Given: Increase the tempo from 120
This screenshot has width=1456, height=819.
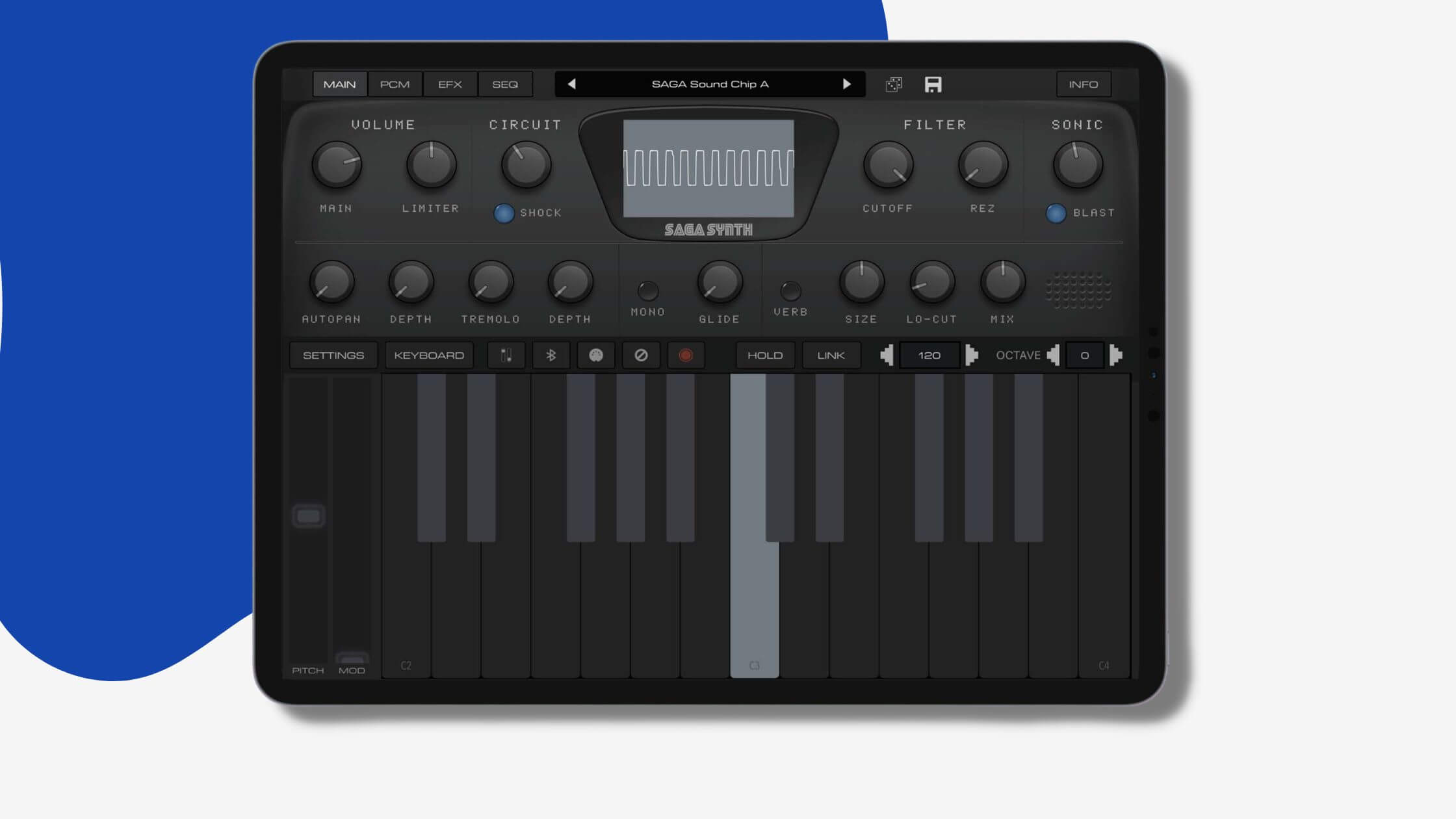Looking at the screenshot, I should (x=971, y=356).
